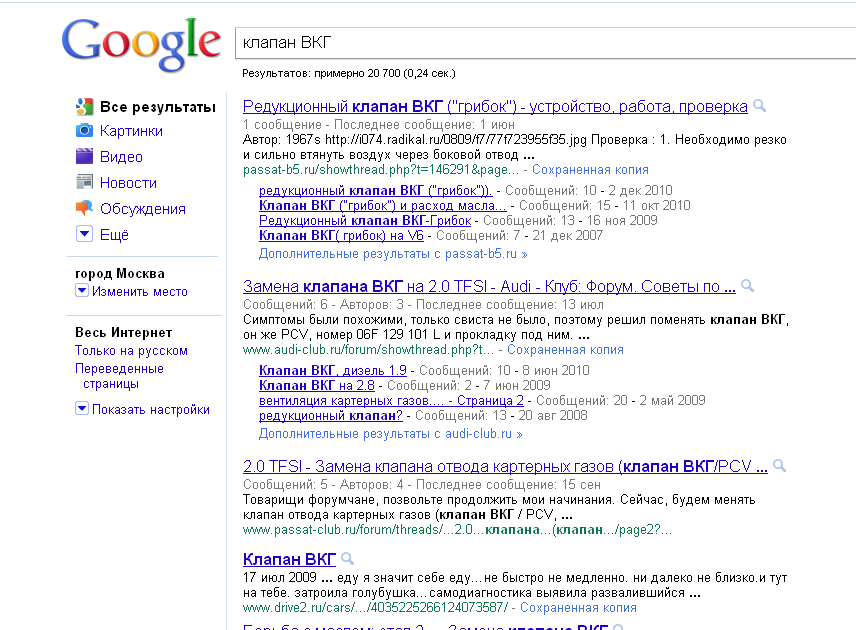This screenshot has width=856, height=630.
Task: Preview the first result with magnifier icon
Action: tap(759, 106)
